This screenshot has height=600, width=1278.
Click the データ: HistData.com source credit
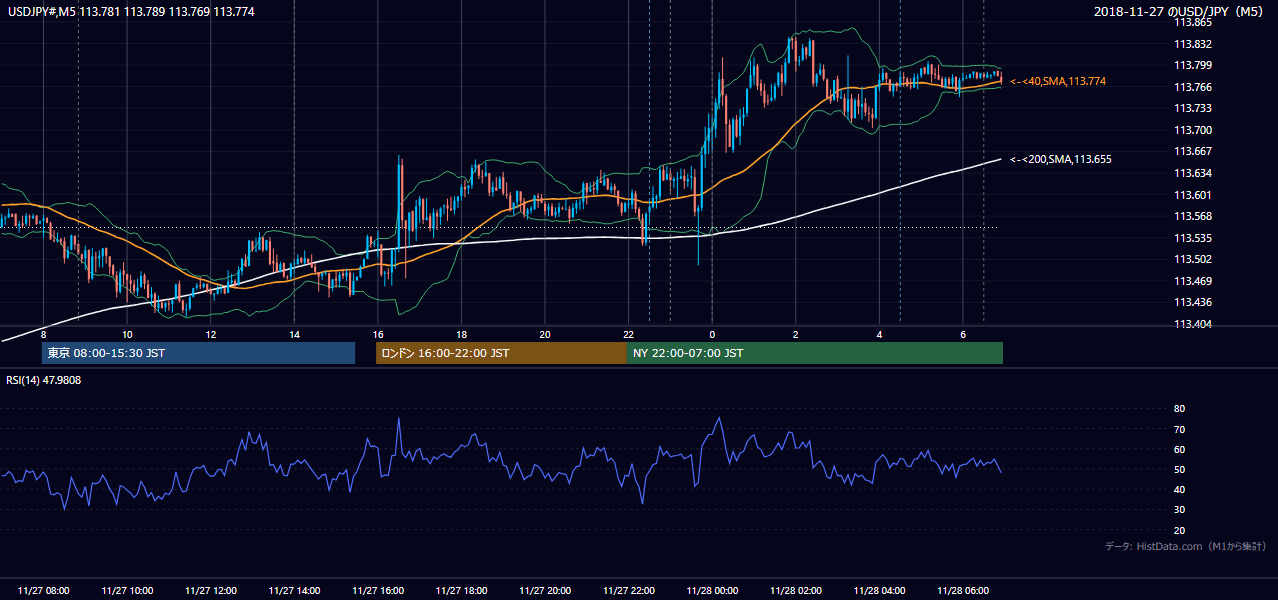click(x=1186, y=546)
